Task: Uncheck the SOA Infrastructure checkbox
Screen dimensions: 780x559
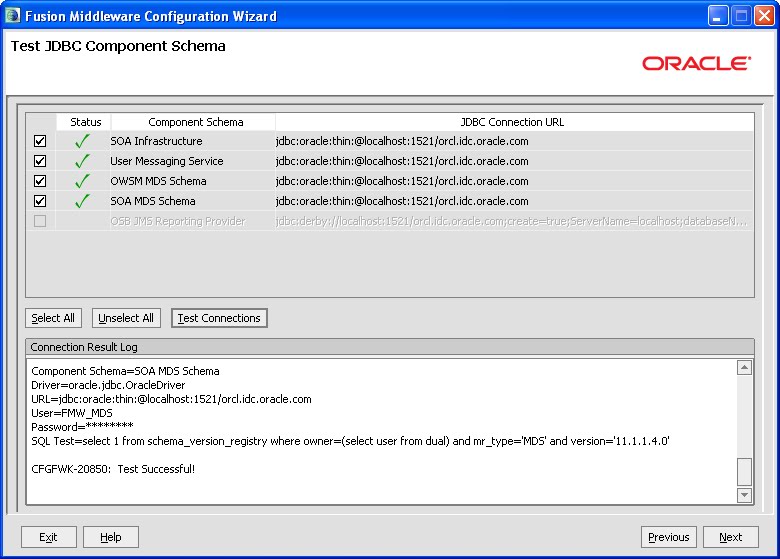Action: (x=40, y=141)
